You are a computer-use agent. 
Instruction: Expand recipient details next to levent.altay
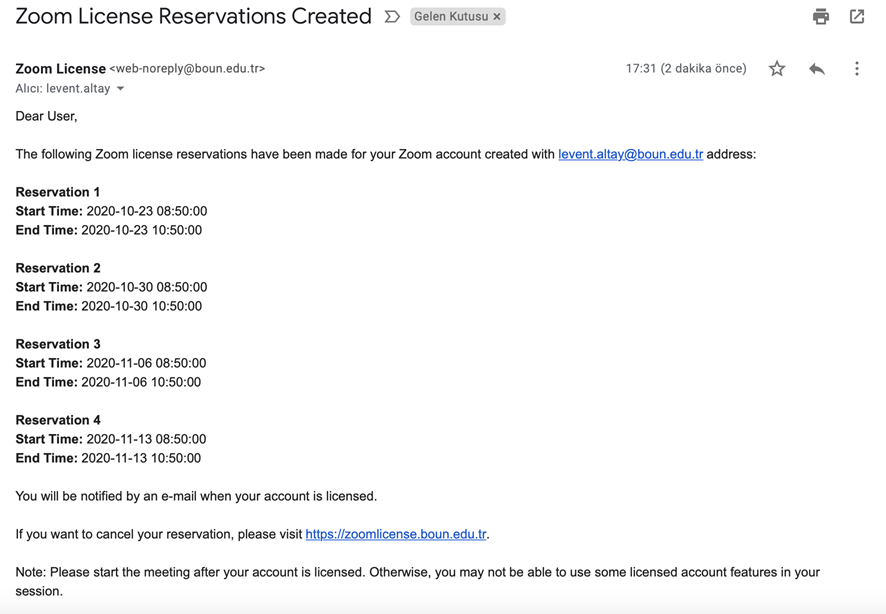coord(121,89)
